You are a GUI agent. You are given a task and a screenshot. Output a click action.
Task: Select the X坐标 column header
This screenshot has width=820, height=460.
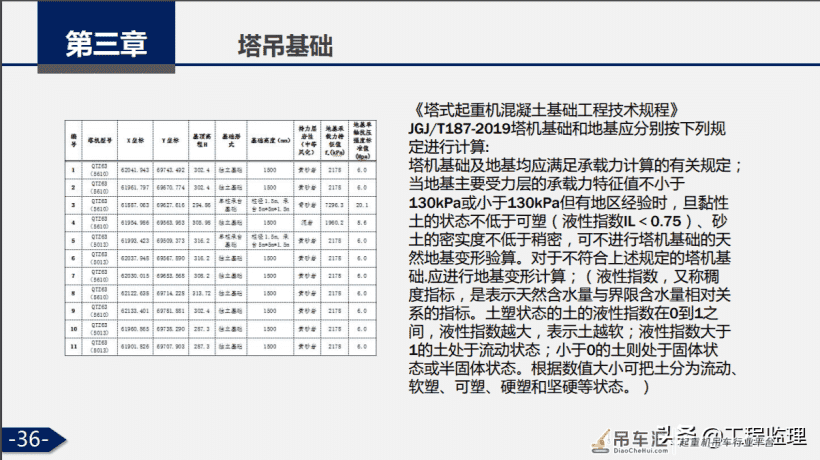point(135,140)
